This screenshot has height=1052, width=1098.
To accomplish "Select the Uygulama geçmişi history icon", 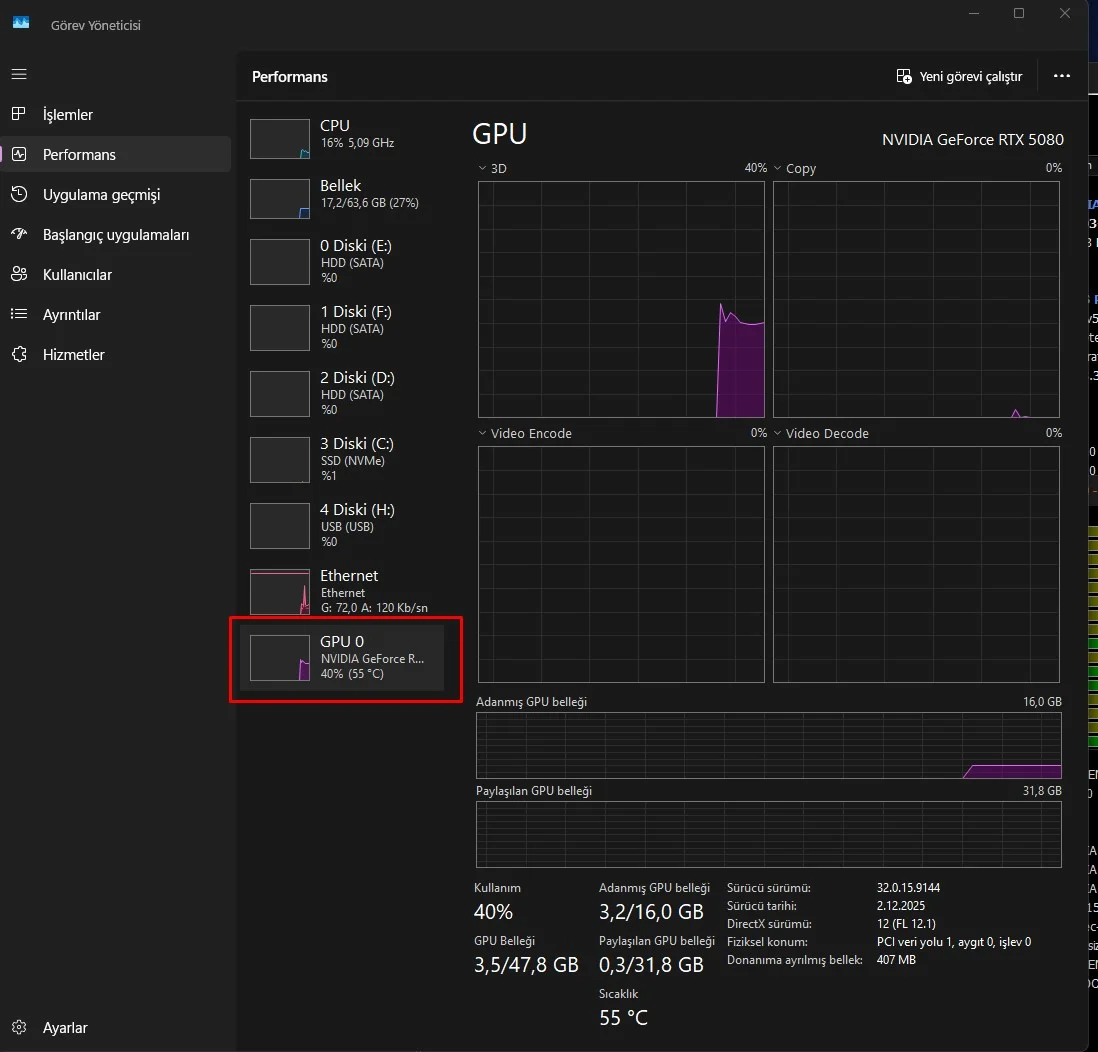I will (19, 194).
